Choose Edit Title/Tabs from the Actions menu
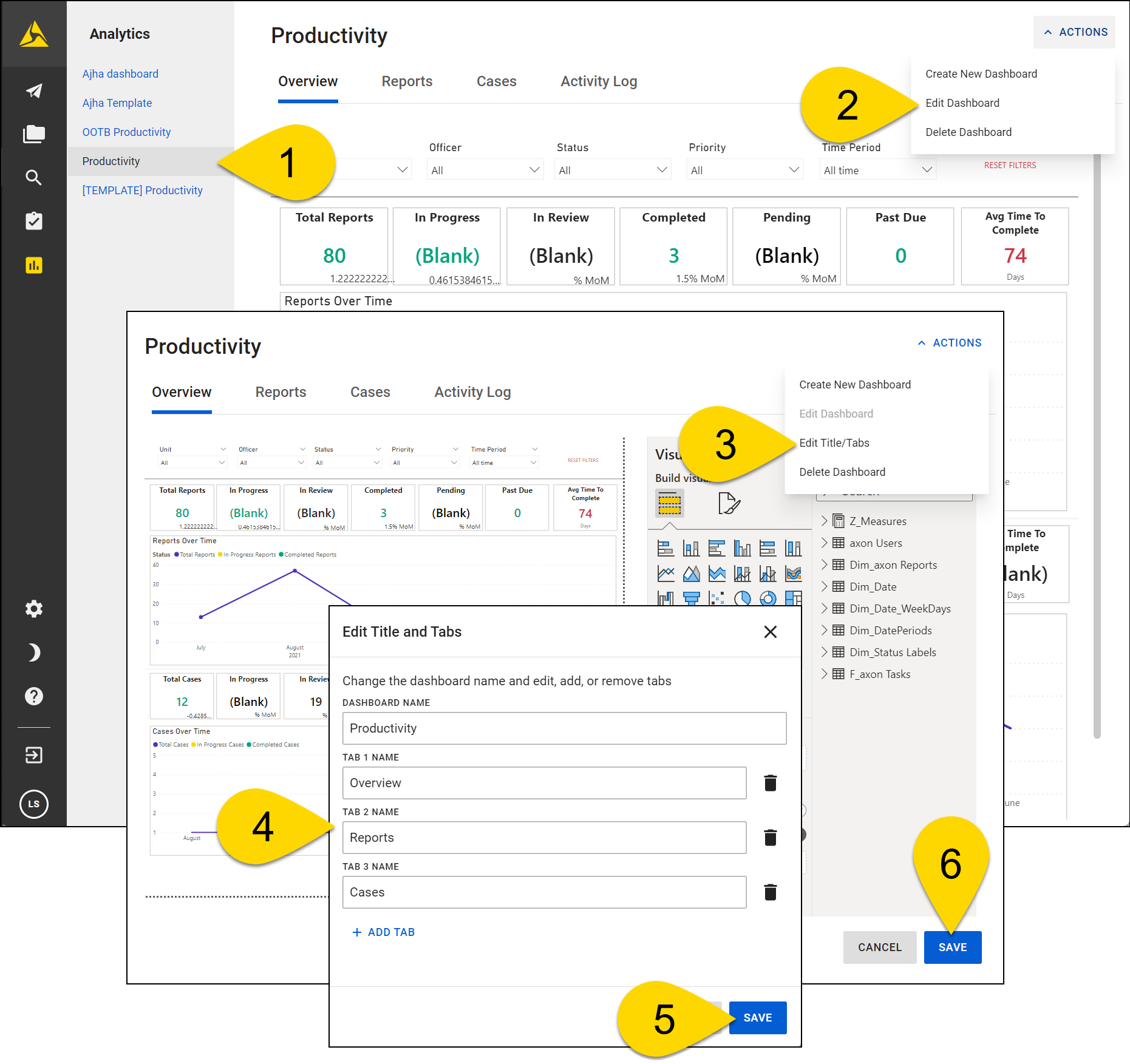 pyautogui.click(x=835, y=442)
